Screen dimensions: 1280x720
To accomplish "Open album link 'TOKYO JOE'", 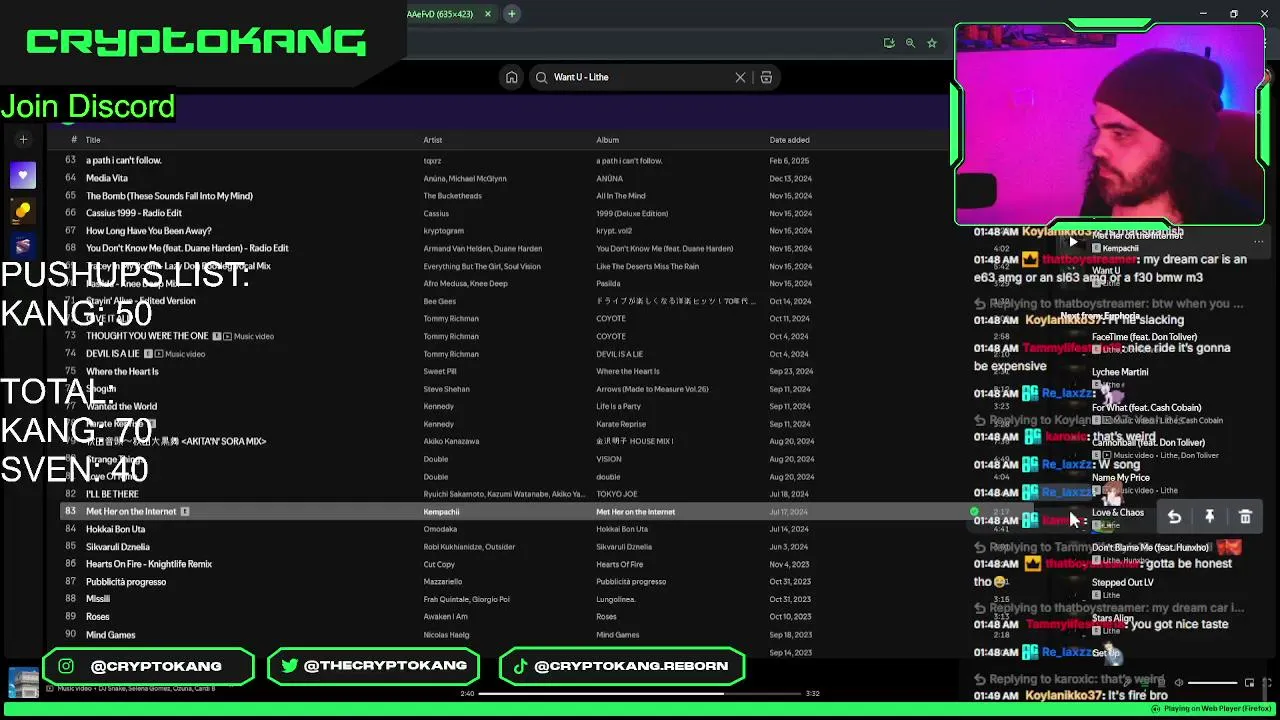I will 617,494.
